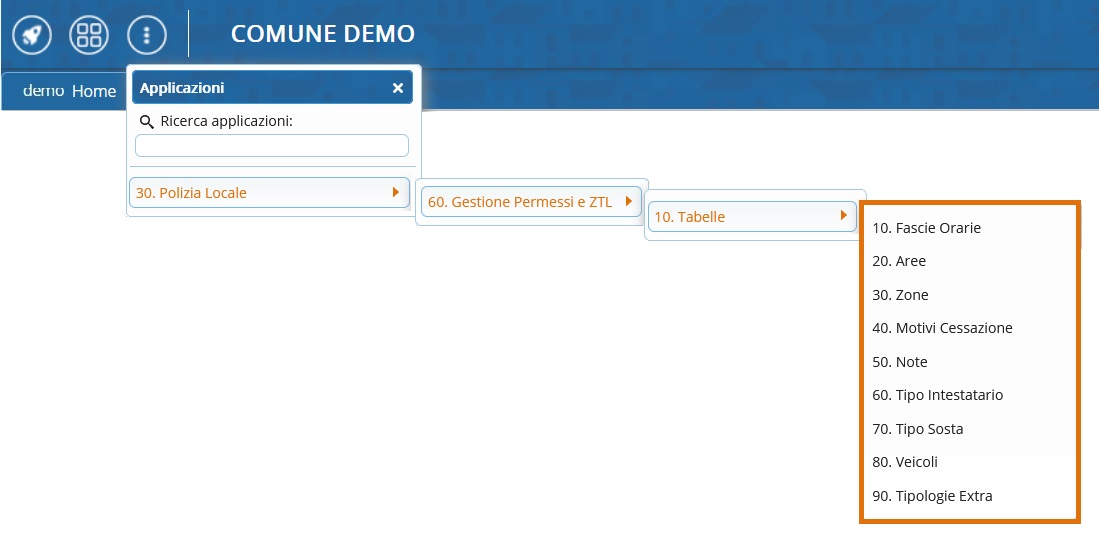Open 60. Tipo Intestatario

click(937, 395)
